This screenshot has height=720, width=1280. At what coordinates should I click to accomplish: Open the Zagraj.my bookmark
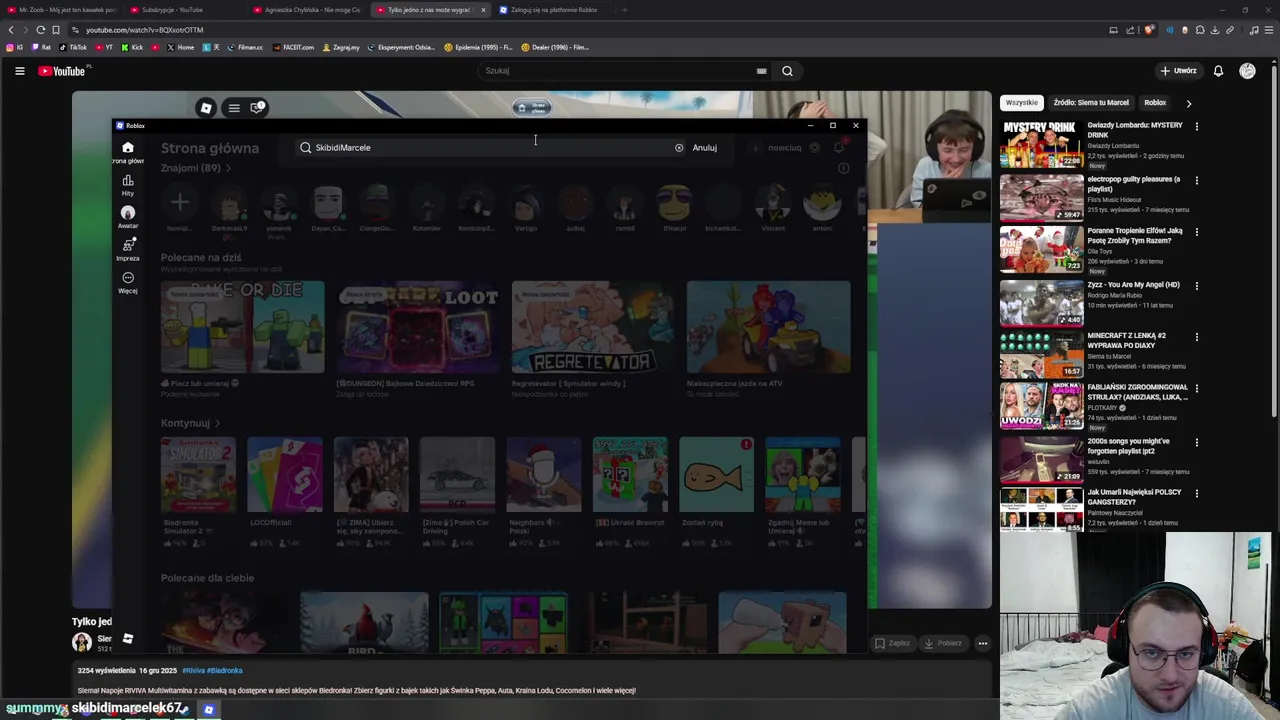click(x=341, y=47)
